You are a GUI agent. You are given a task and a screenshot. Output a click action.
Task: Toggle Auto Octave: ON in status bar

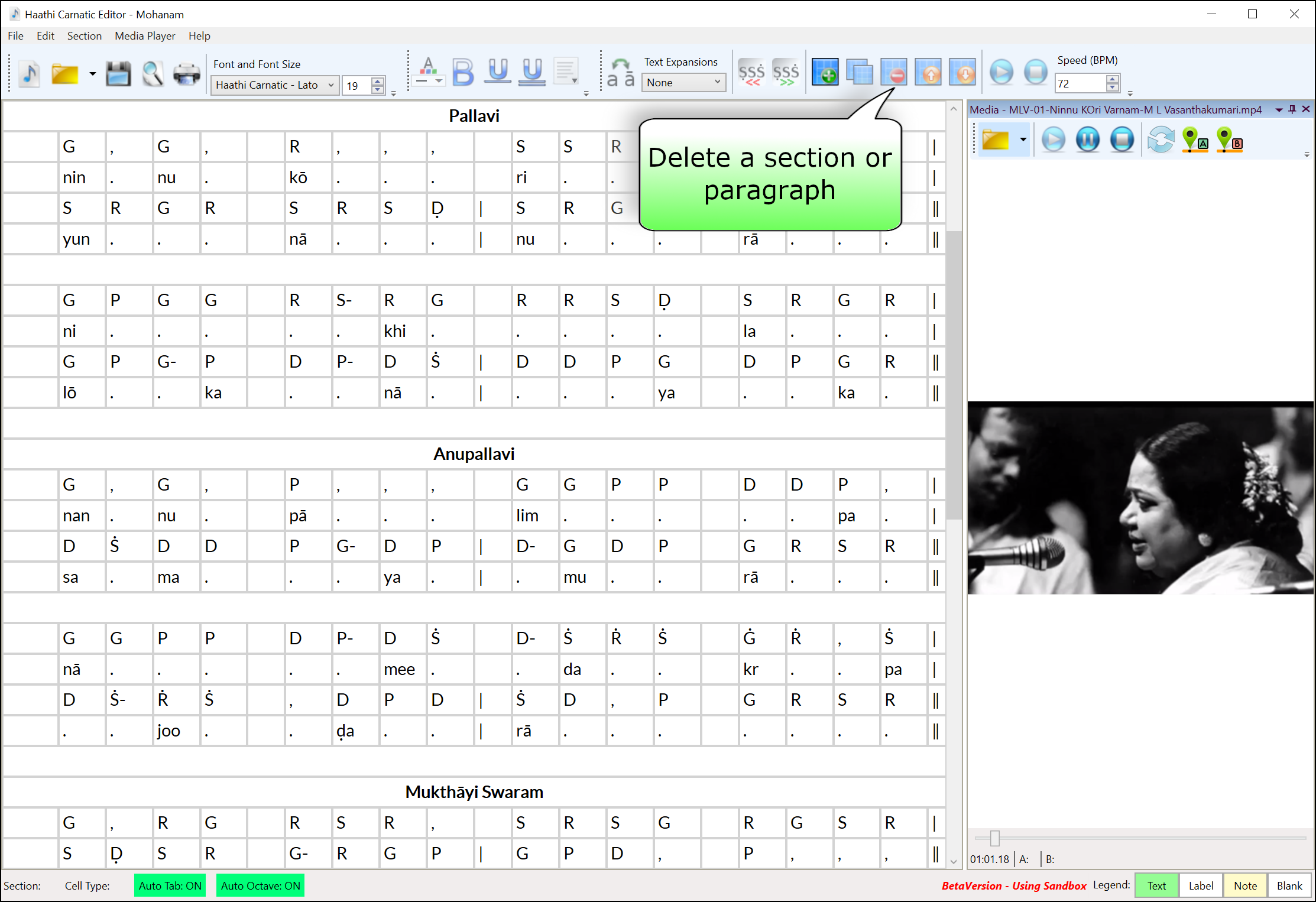tap(260, 885)
